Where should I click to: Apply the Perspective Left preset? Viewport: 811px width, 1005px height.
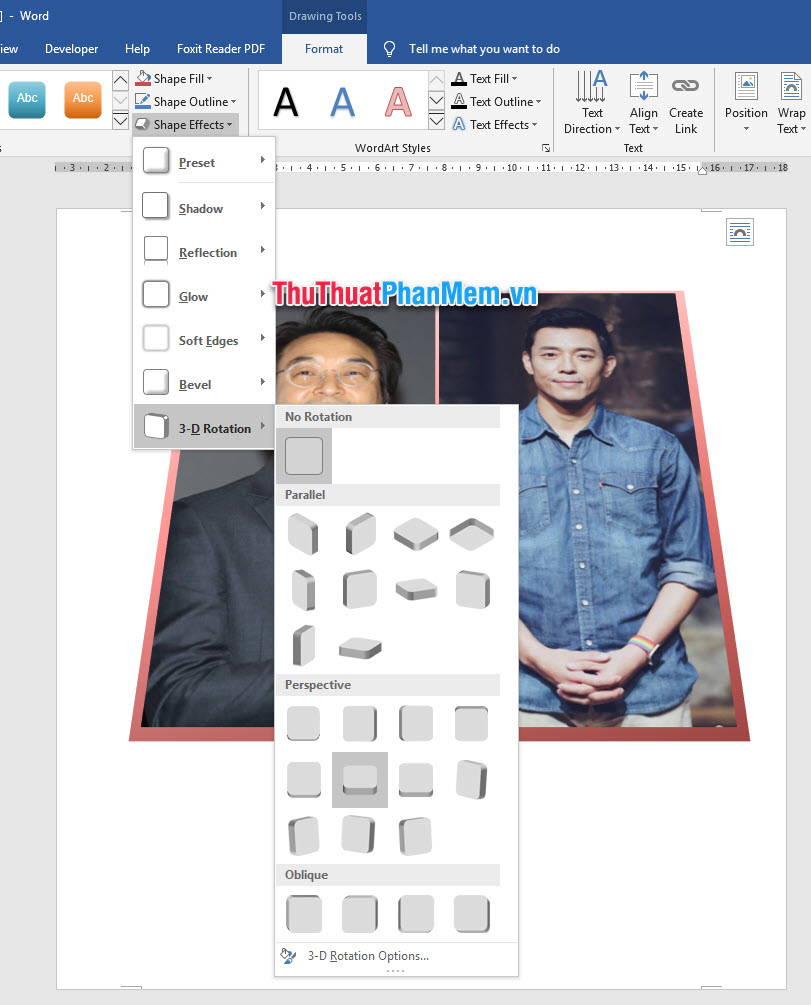pos(360,724)
